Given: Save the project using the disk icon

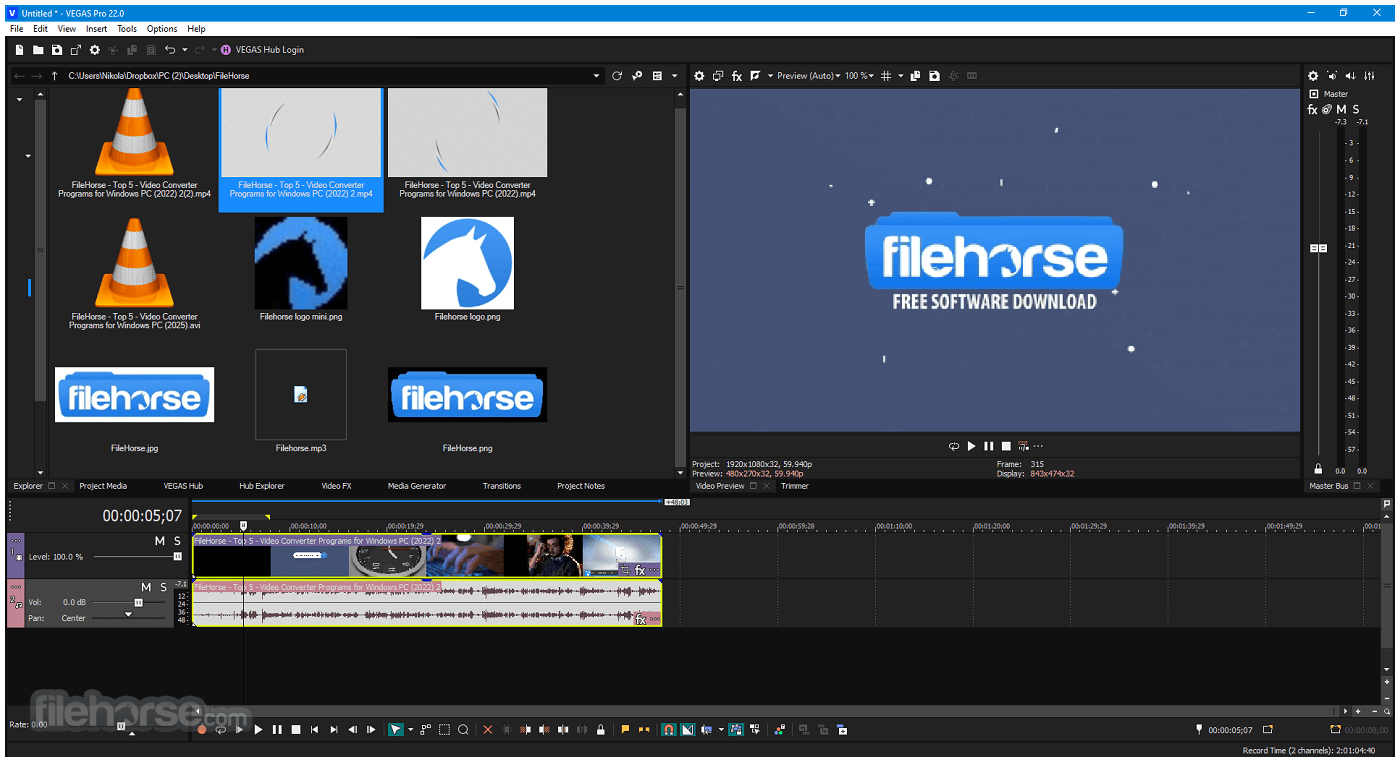Looking at the screenshot, I should tap(57, 50).
